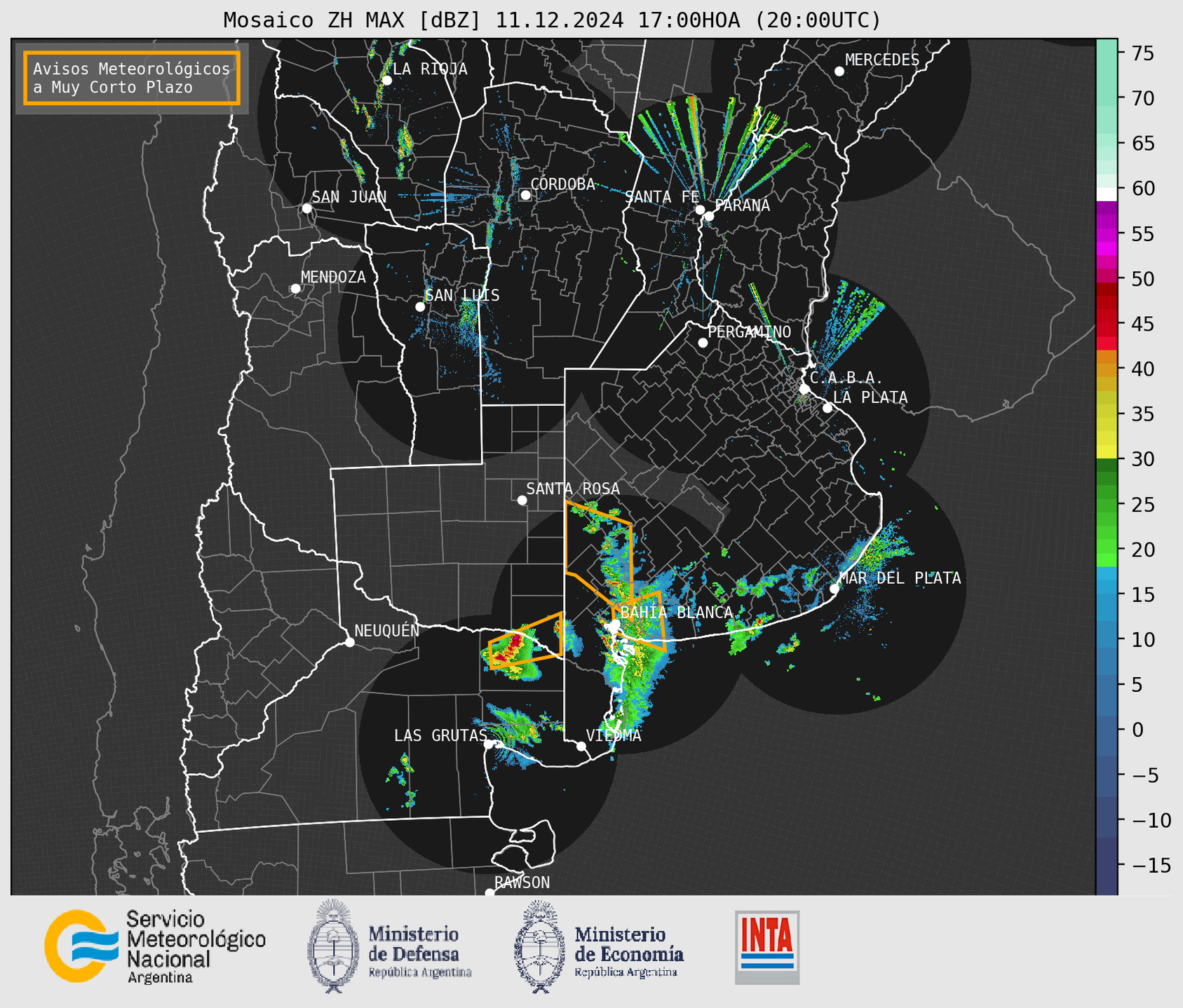This screenshot has width=1183, height=1008.
Task: Click the Mendoza city marker
Action: [x=295, y=289]
